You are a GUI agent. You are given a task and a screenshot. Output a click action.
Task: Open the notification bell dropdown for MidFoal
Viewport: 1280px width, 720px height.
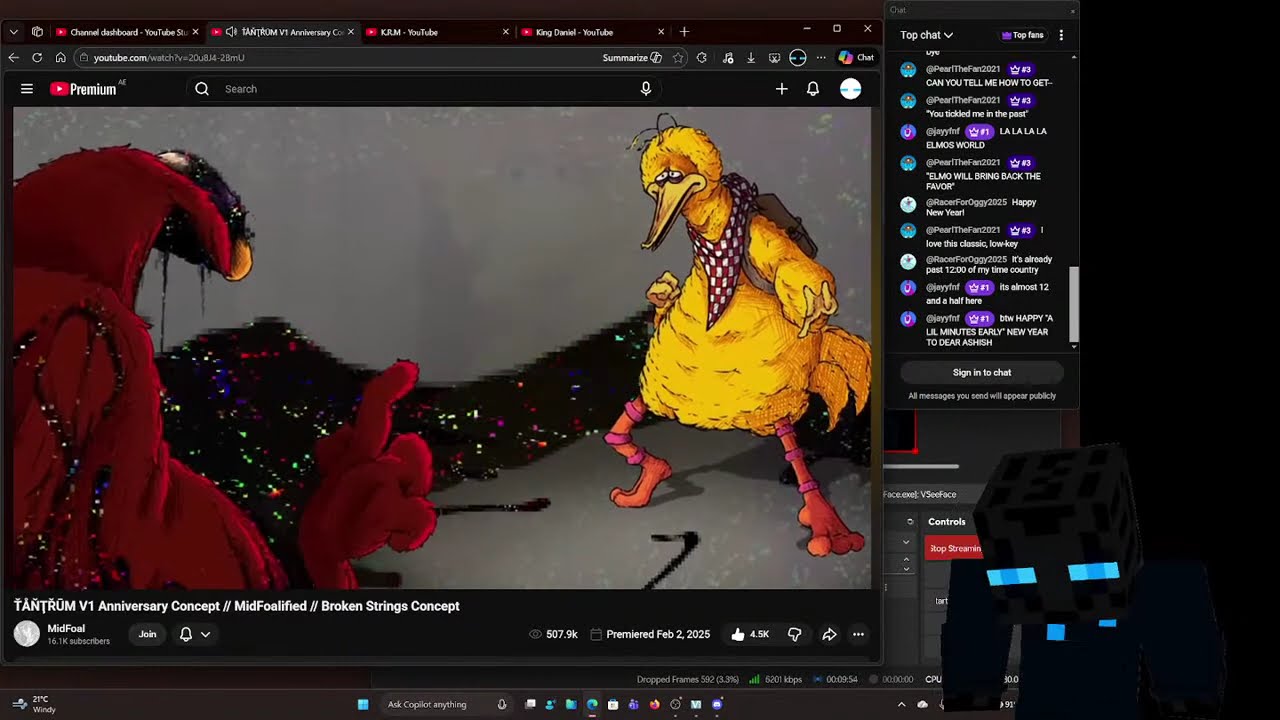[195, 634]
